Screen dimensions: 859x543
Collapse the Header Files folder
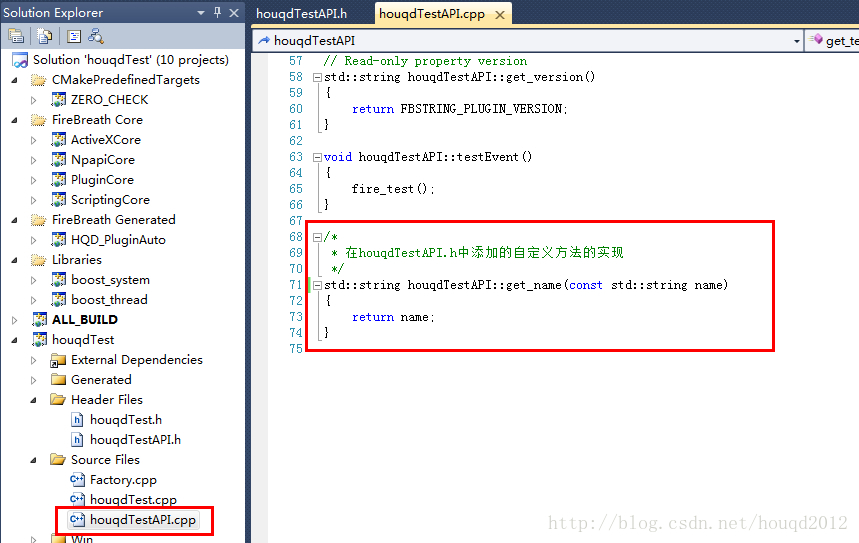pos(33,400)
